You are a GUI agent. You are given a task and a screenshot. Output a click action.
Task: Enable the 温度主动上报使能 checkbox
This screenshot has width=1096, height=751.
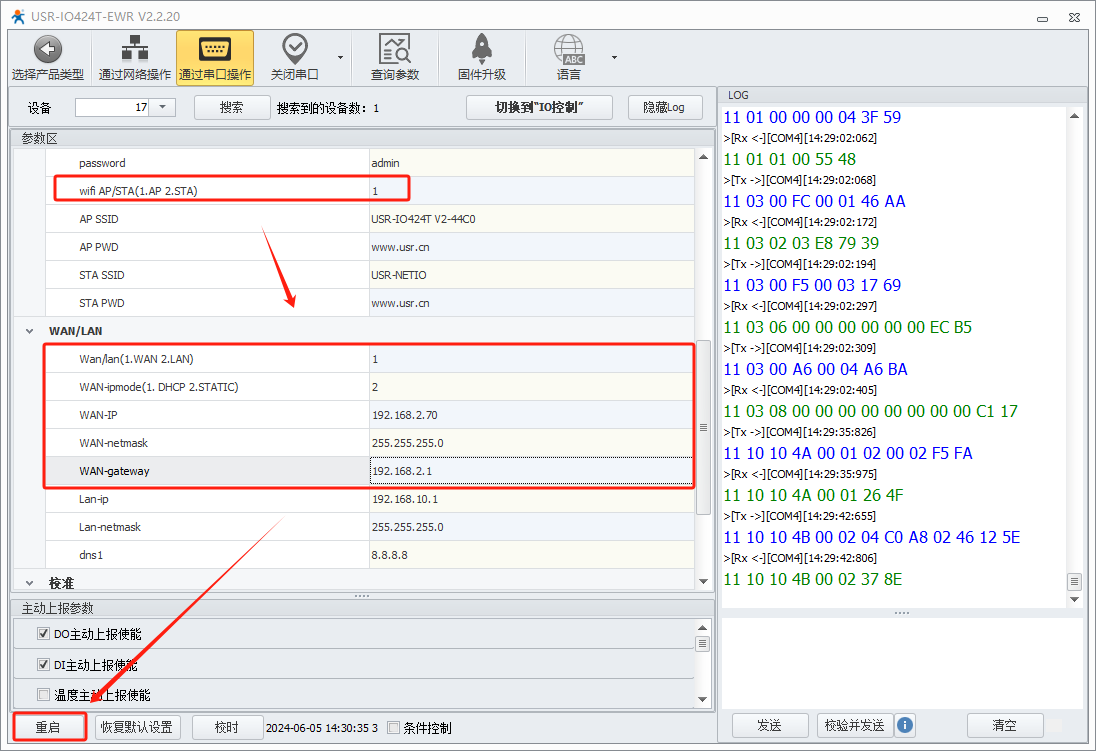coord(43,694)
